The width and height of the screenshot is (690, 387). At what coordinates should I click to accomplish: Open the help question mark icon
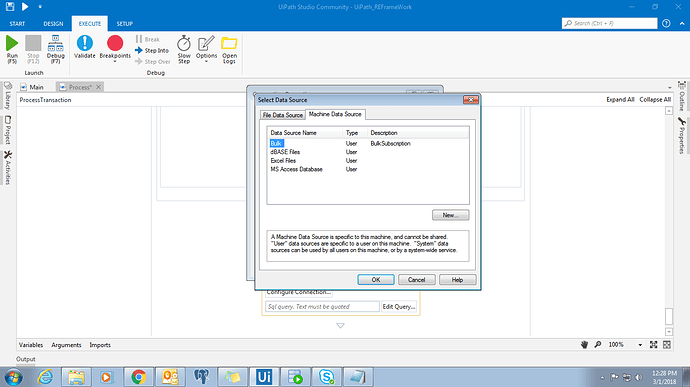(666, 23)
